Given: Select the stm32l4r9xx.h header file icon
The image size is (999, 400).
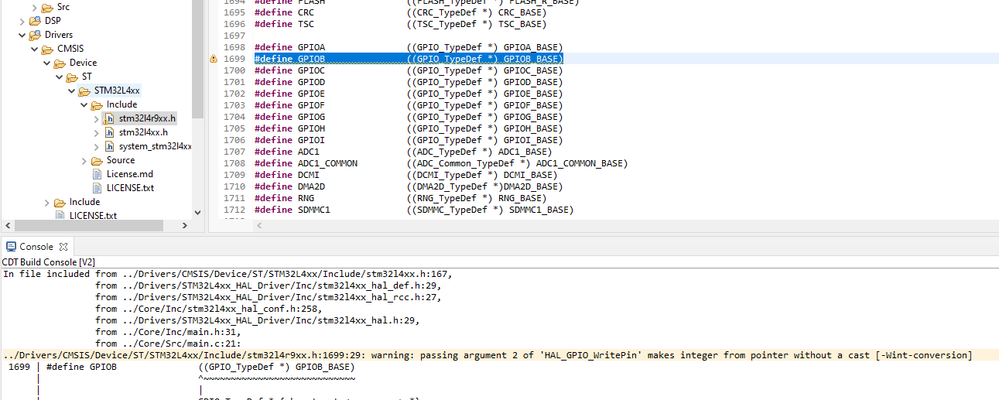Looking at the screenshot, I should point(109,118).
